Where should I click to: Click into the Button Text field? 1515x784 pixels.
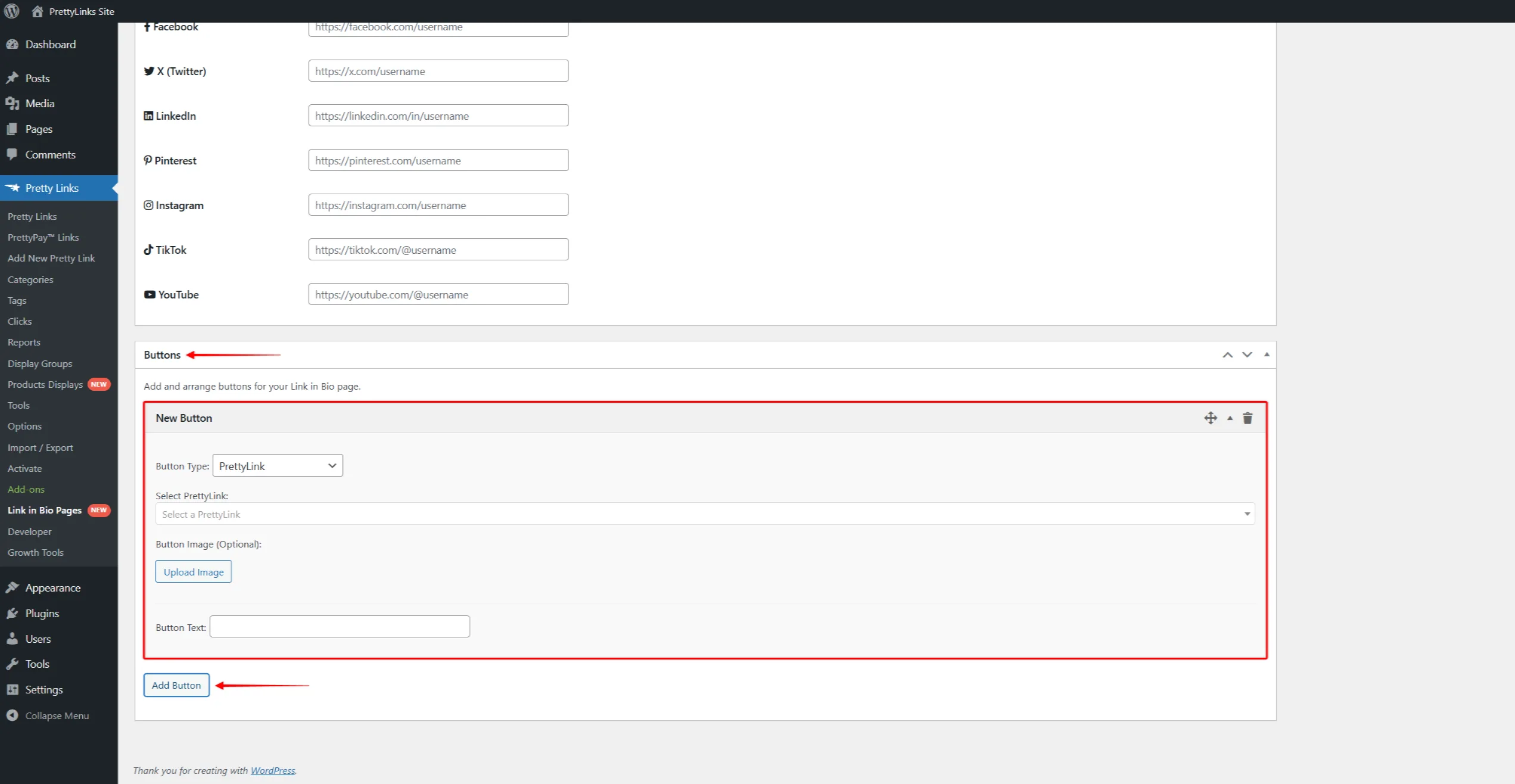click(x=340, y=627)
